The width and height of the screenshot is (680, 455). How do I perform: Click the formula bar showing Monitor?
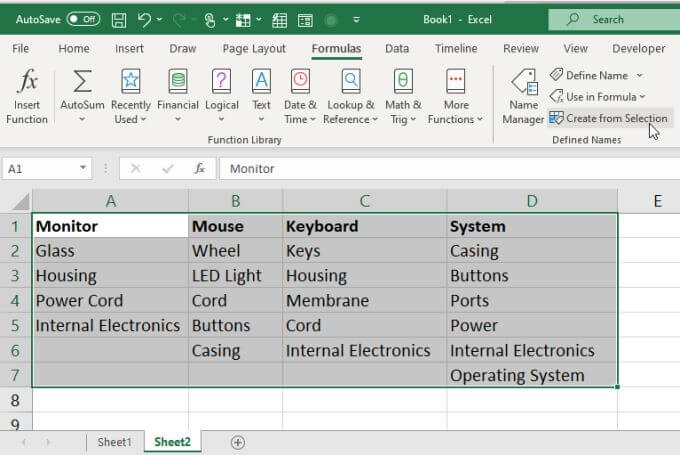[x=440, y=169]
